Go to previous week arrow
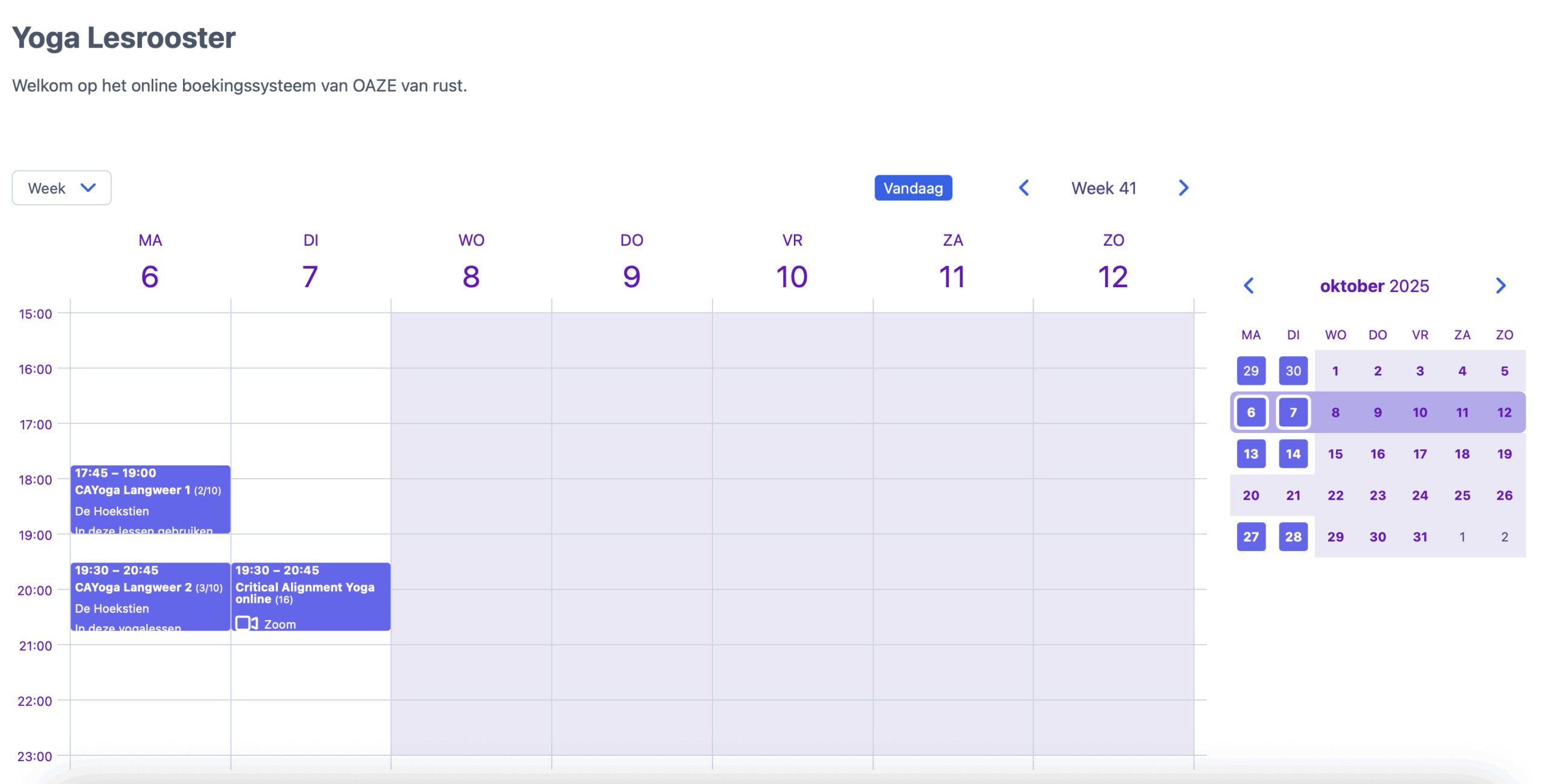This screenshot has height=784, width=1542. point(1023,188)
